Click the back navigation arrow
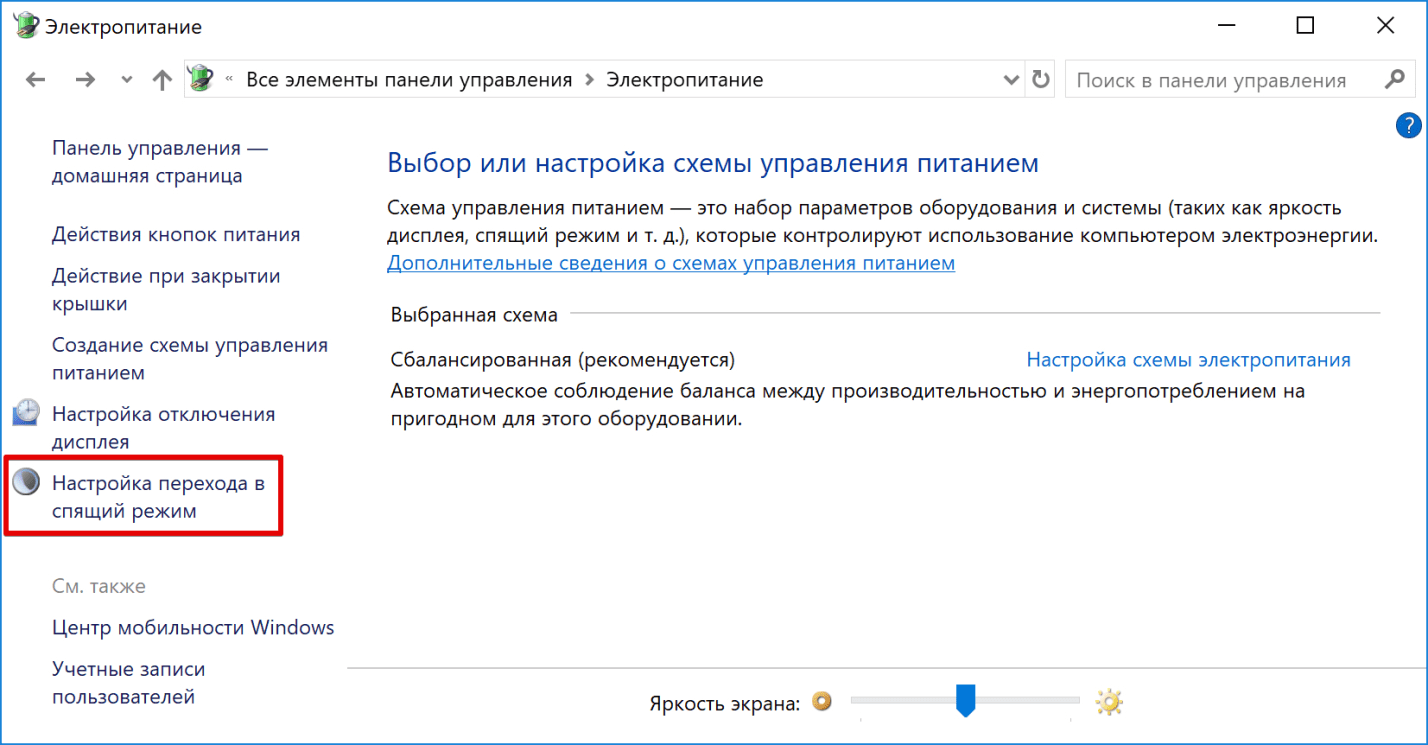 click(x=36, y=80)
